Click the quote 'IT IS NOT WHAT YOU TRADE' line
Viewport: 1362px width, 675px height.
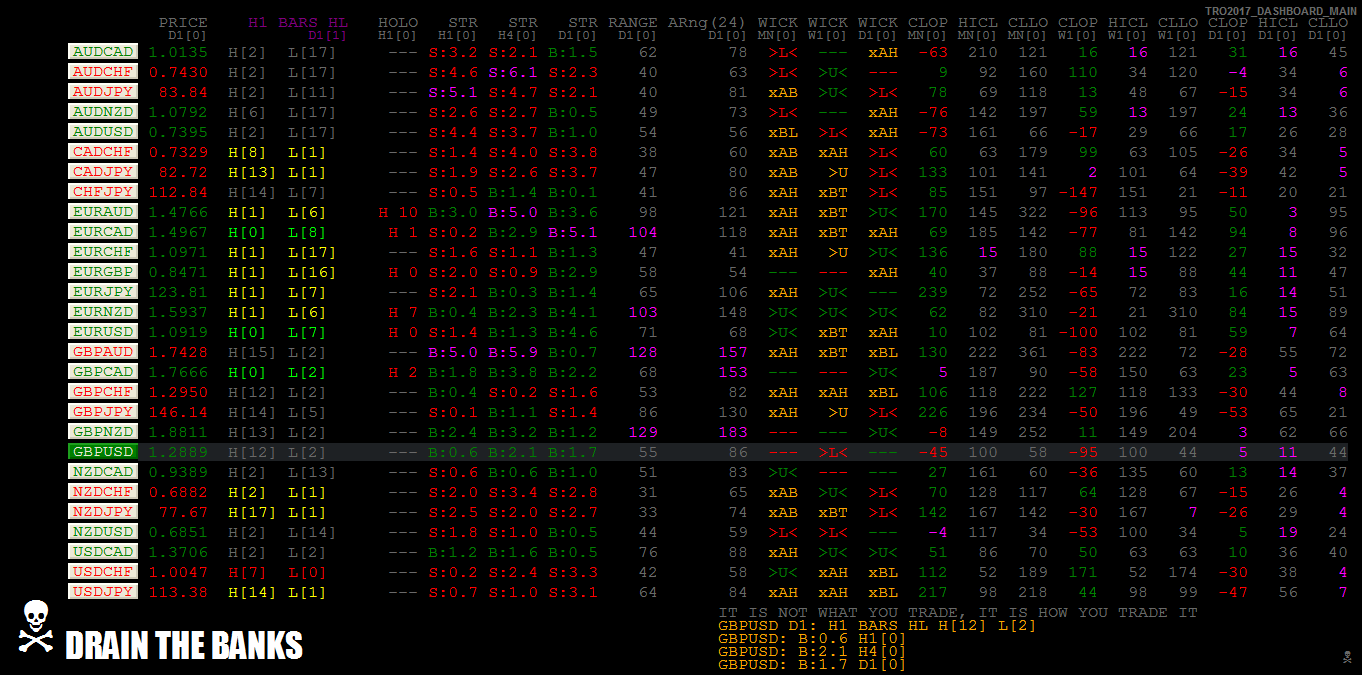958,612
